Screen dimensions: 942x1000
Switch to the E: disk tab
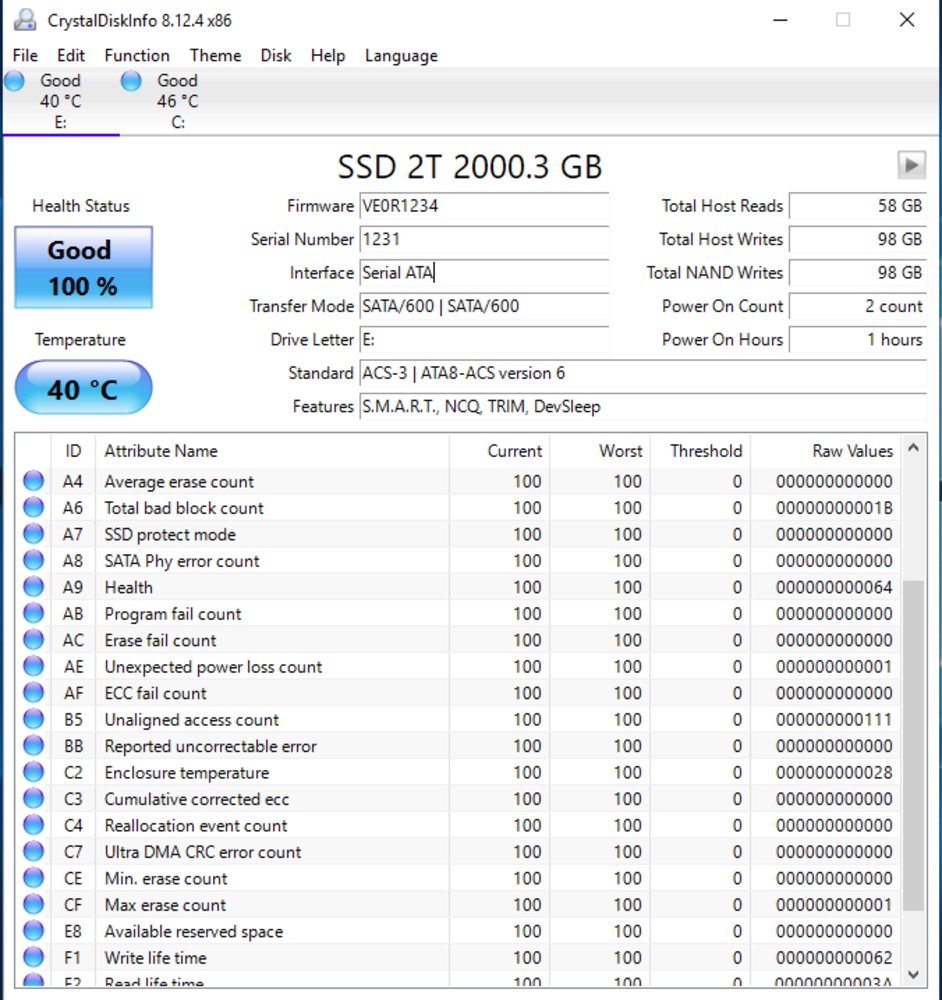[61, 101]
